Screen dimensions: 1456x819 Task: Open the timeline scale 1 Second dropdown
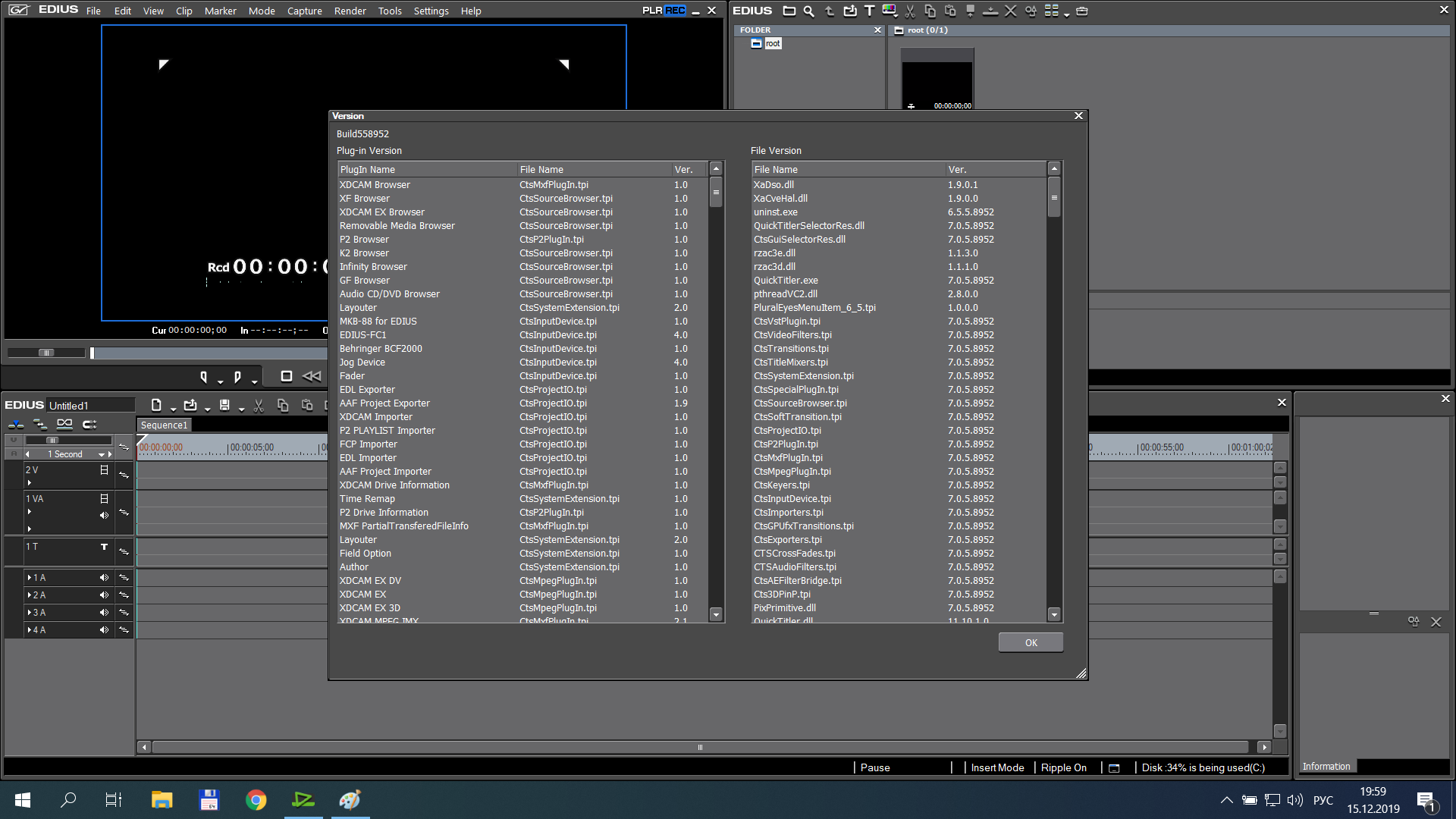click(101, 454)
